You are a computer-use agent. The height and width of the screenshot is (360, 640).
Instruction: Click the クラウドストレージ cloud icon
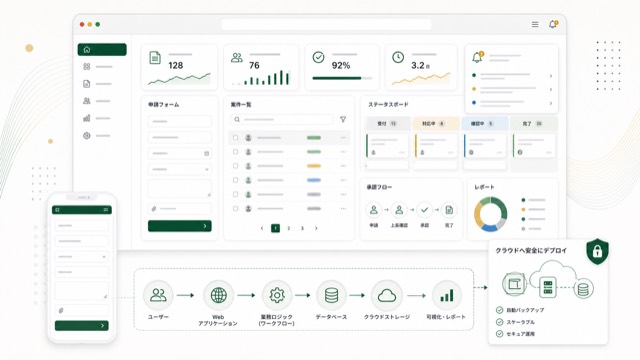click(387, 295)
